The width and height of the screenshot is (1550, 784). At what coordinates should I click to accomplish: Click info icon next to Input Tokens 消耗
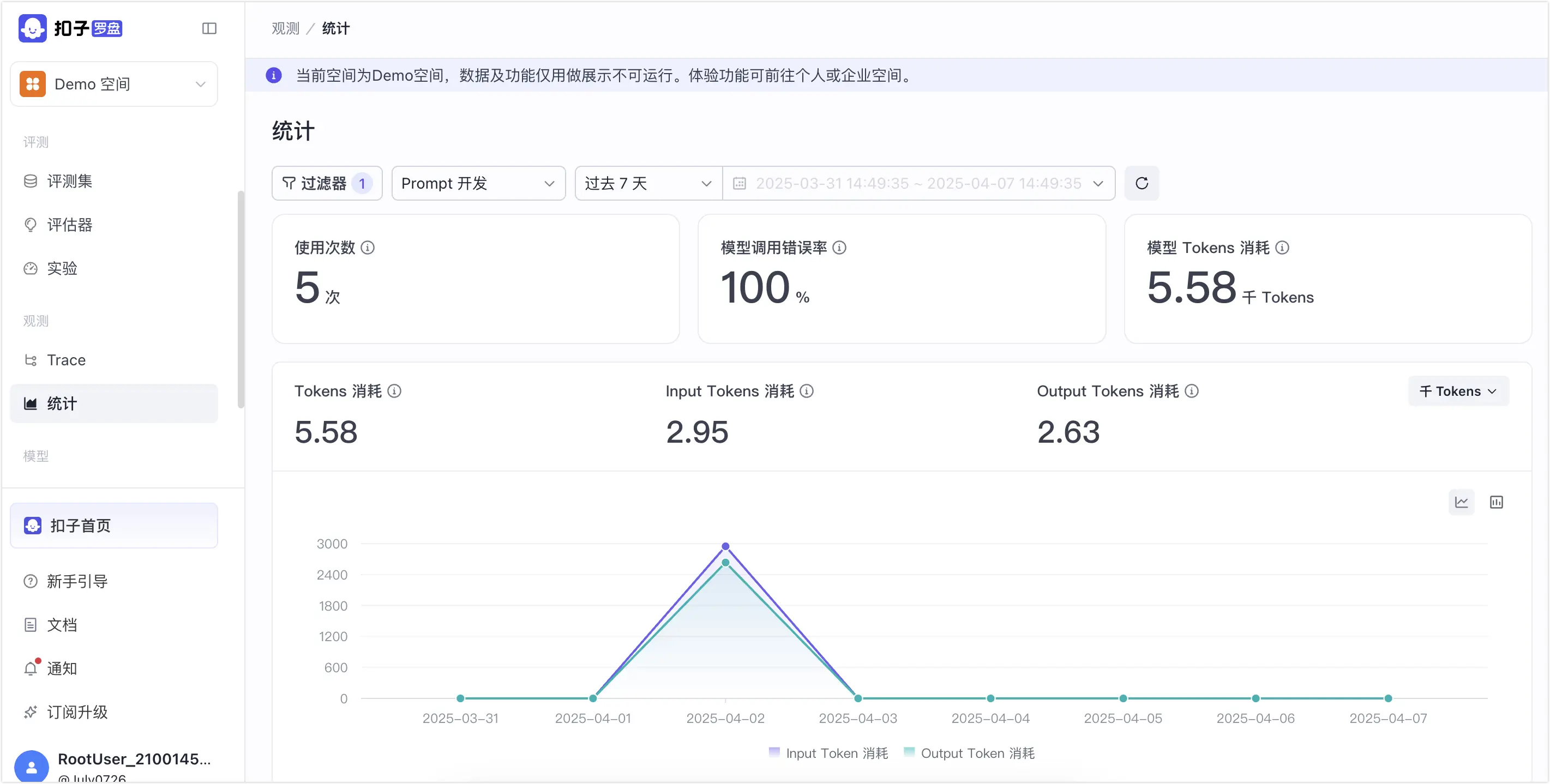807,391
